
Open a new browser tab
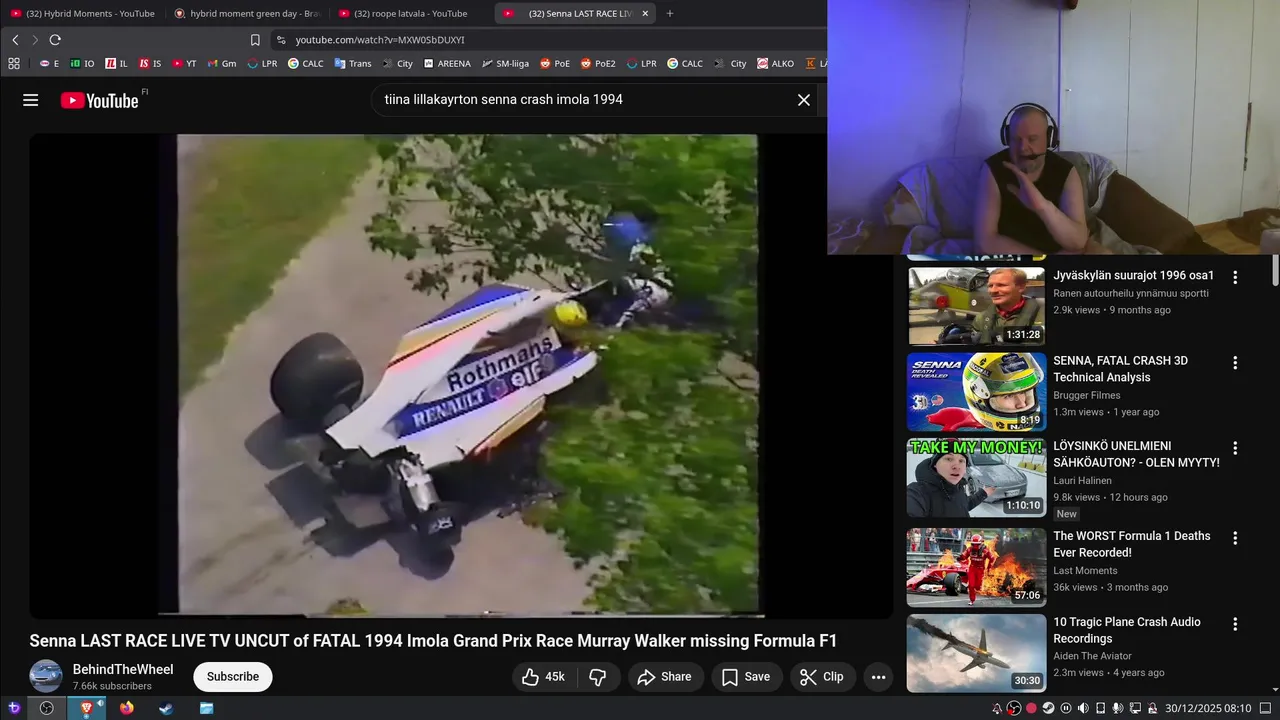[670, 13]
